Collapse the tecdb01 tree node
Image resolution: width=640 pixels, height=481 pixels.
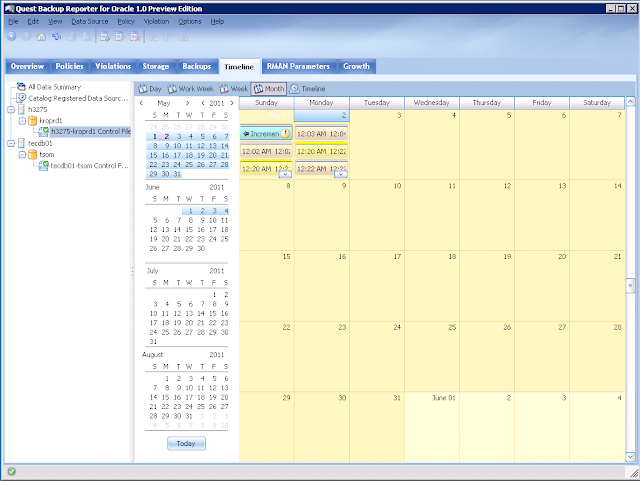11,143
